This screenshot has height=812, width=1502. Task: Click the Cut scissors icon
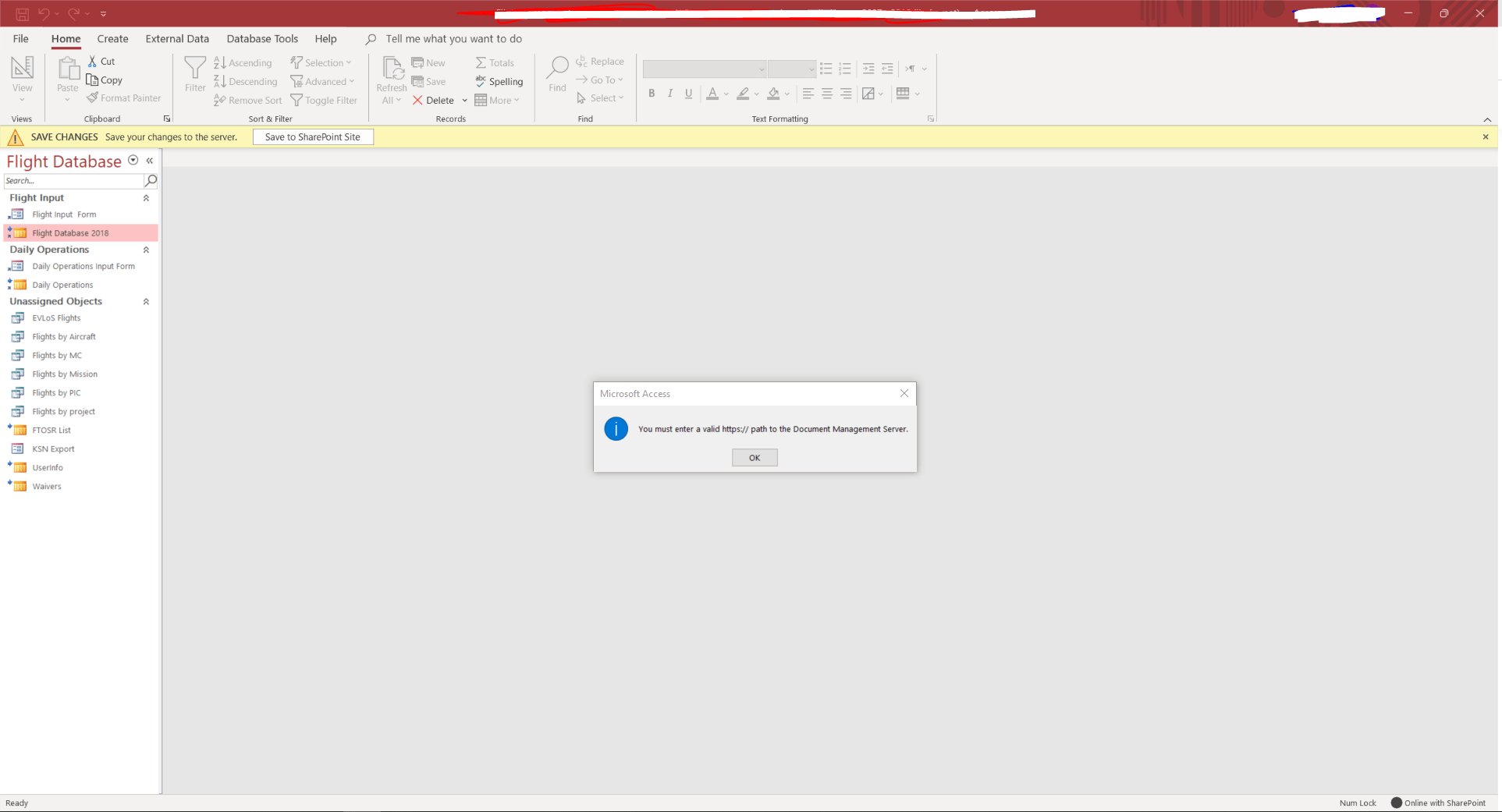click(x=92, y=61)
